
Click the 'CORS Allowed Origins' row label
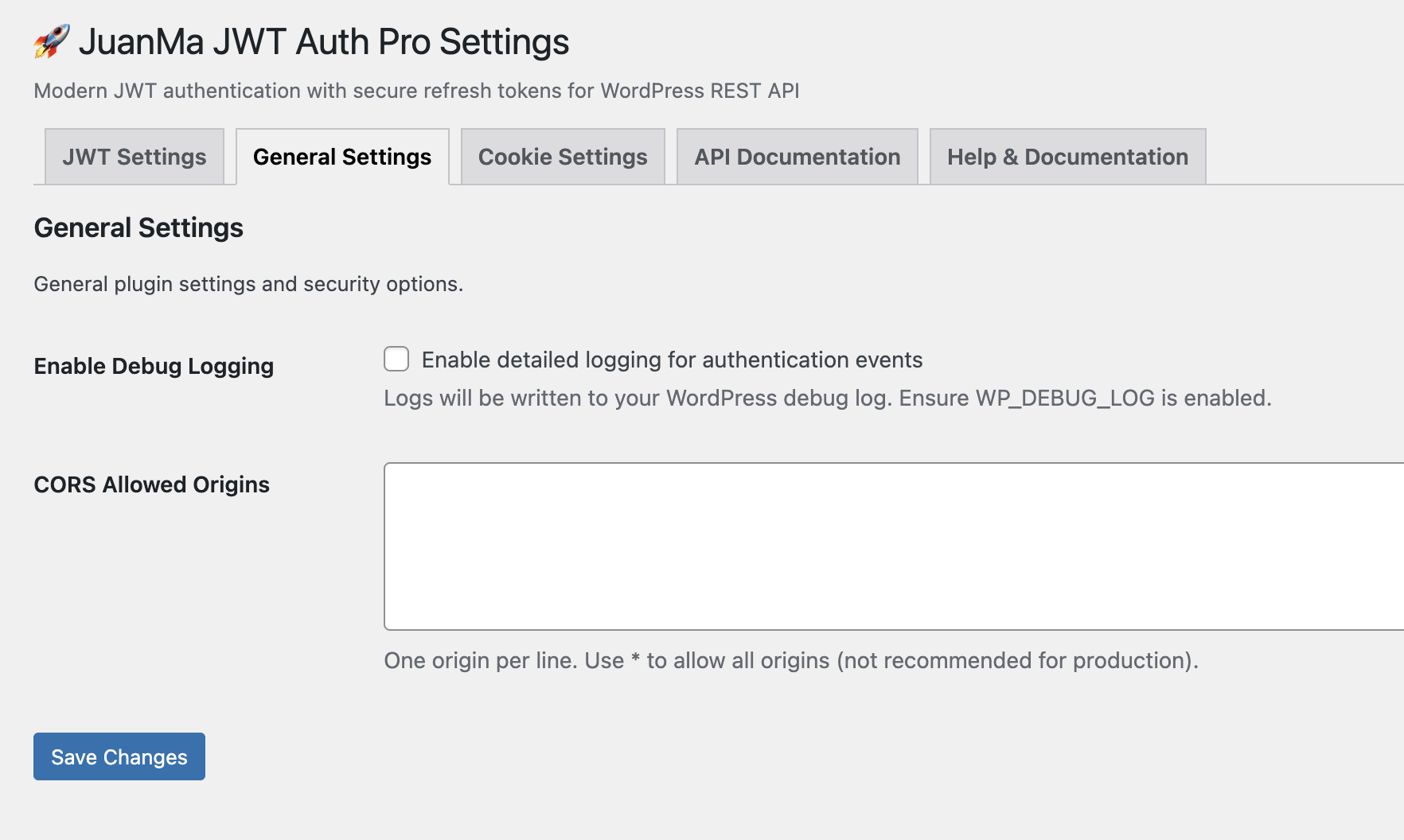click(x=151, y=484)
